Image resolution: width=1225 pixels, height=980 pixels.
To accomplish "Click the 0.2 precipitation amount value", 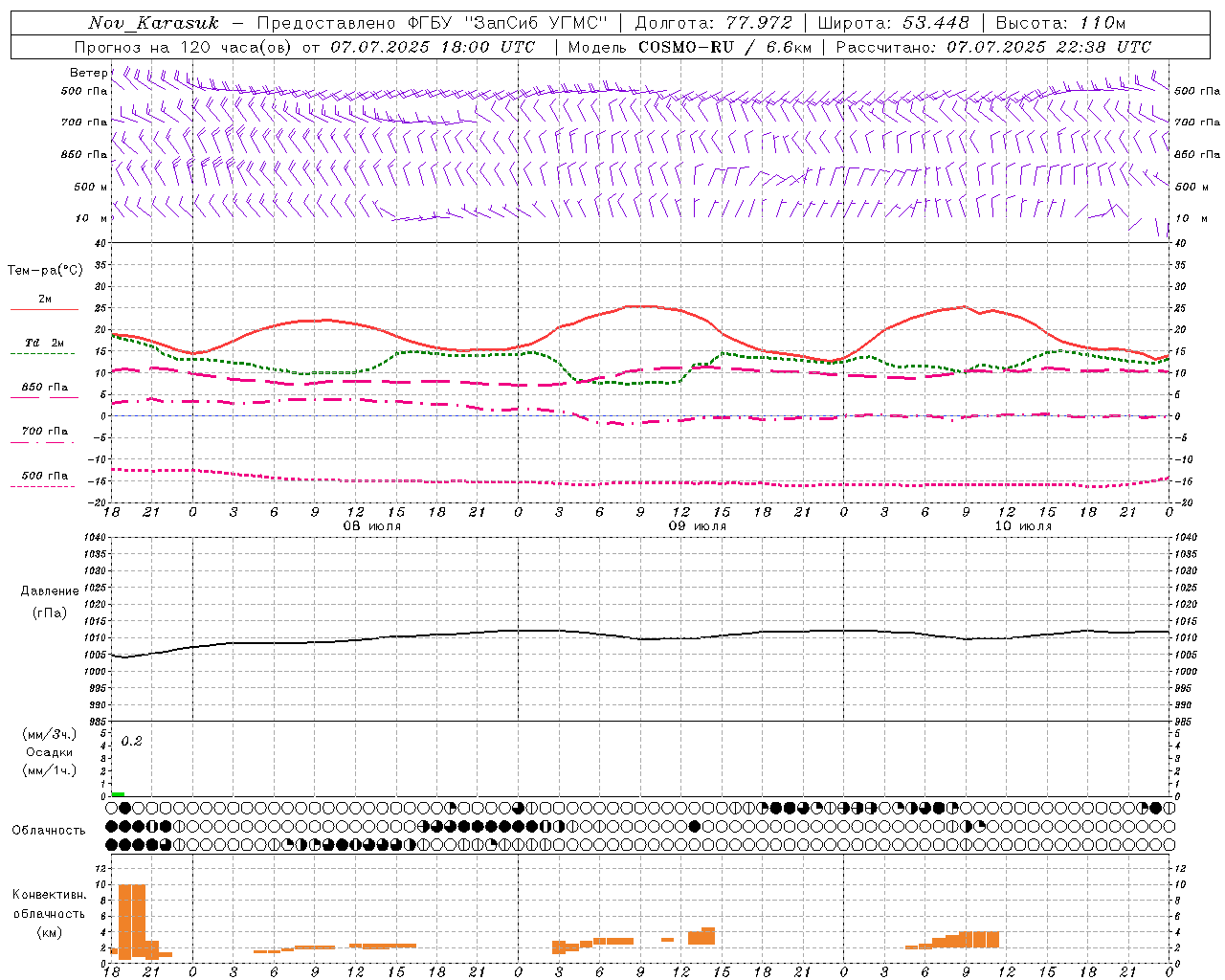I will point(131,742).
